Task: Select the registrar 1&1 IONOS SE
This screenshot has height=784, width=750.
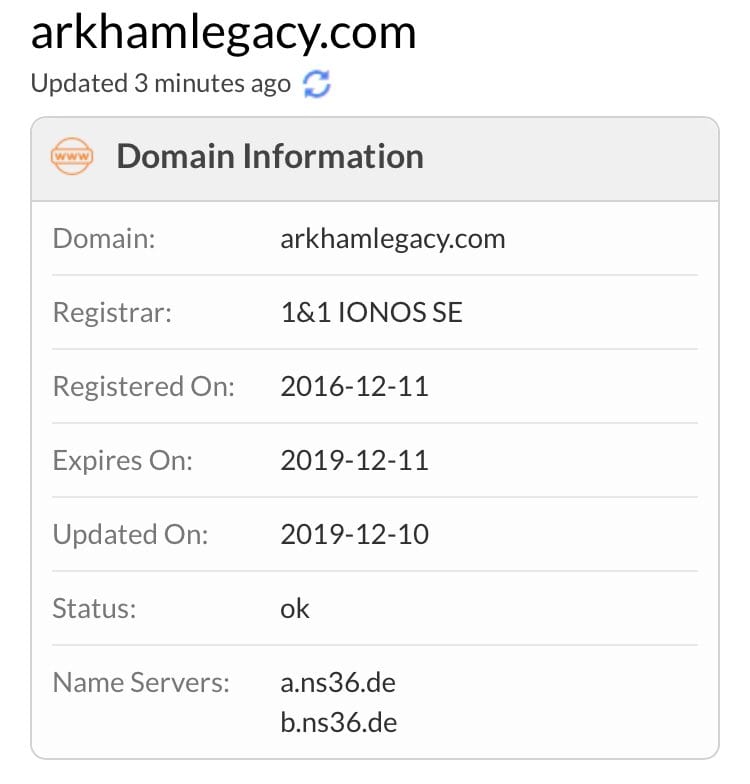Action: pos(372,312)
